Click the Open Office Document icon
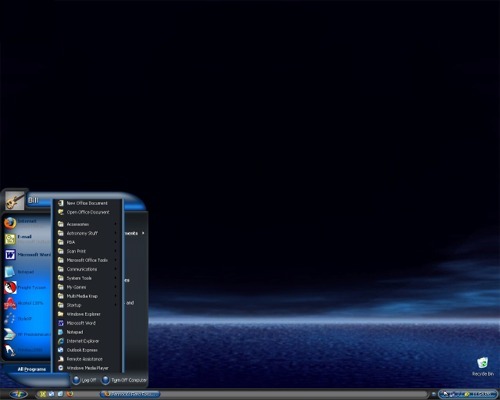The height and width of the screenshot is (400, 500). (61, 212)
